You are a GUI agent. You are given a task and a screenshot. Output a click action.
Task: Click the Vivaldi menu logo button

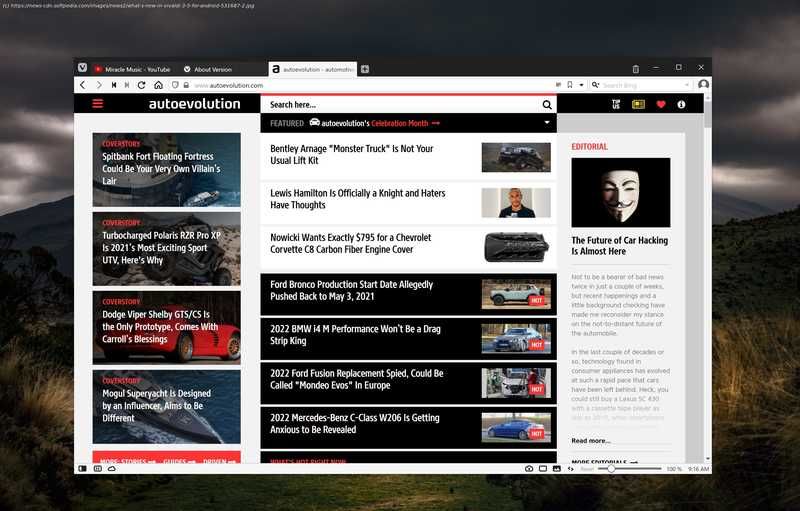click(82, 69)
